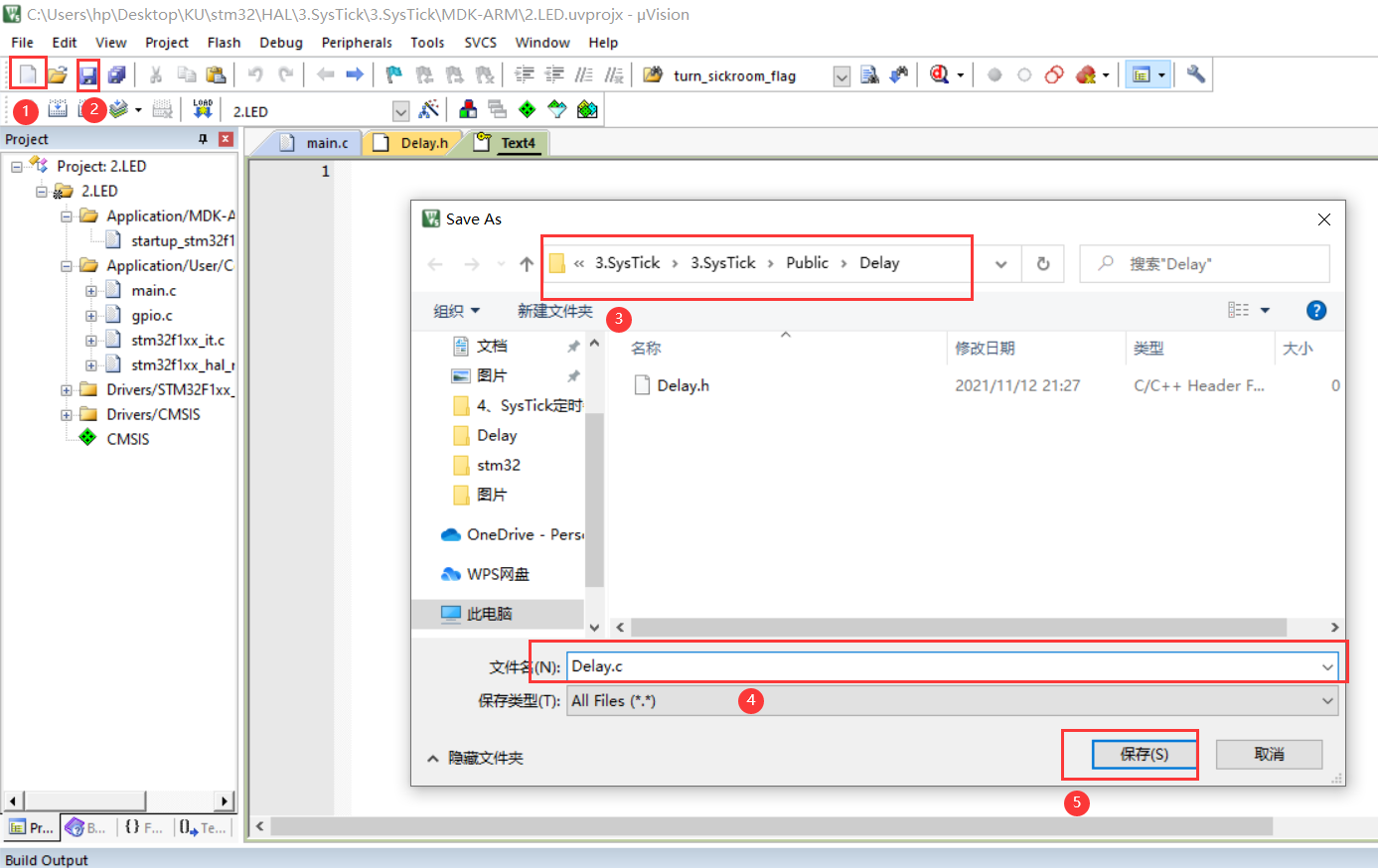Open the find text dropdown next to turn_sickroom_flag
1378x868 pixels.
coord(842,75)
